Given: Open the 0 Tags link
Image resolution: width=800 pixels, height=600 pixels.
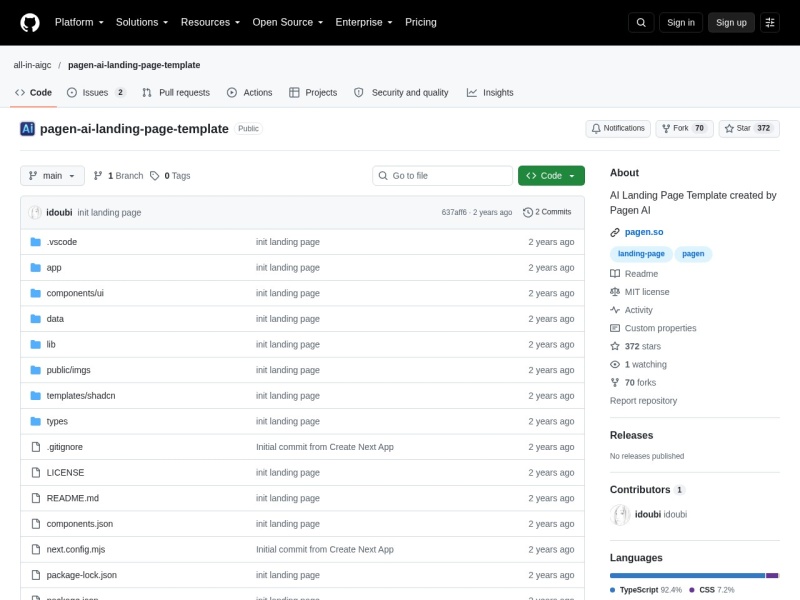Looking at the screenshot, I should point(170,176).
